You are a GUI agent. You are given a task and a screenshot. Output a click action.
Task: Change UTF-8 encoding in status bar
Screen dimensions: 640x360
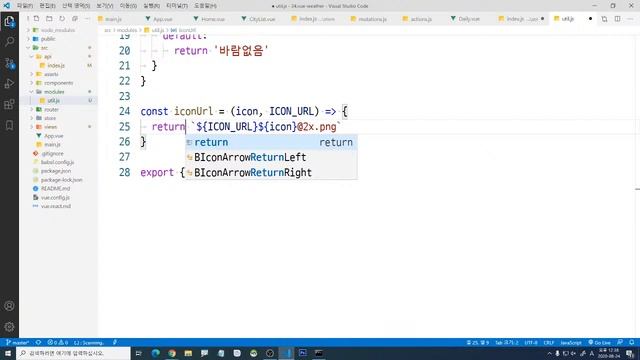[531, 342]
